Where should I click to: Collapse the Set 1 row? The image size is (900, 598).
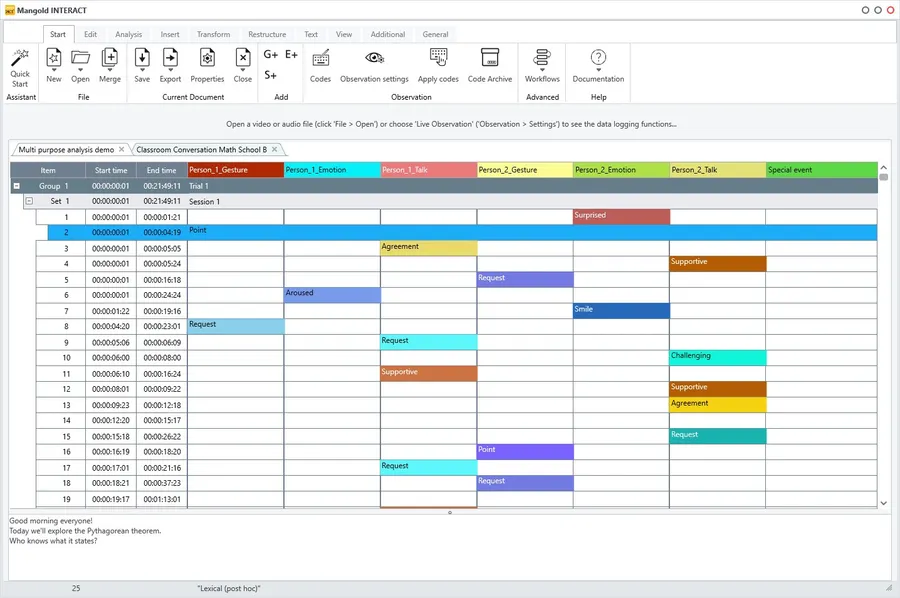coord(29,201)
